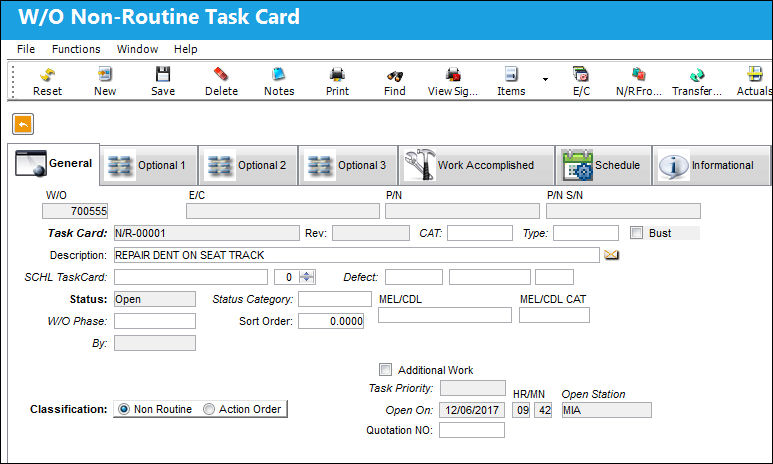Screen dimensions: 773x464
Task: Click the hour field showing 09
Action: [x=522, y=410]
